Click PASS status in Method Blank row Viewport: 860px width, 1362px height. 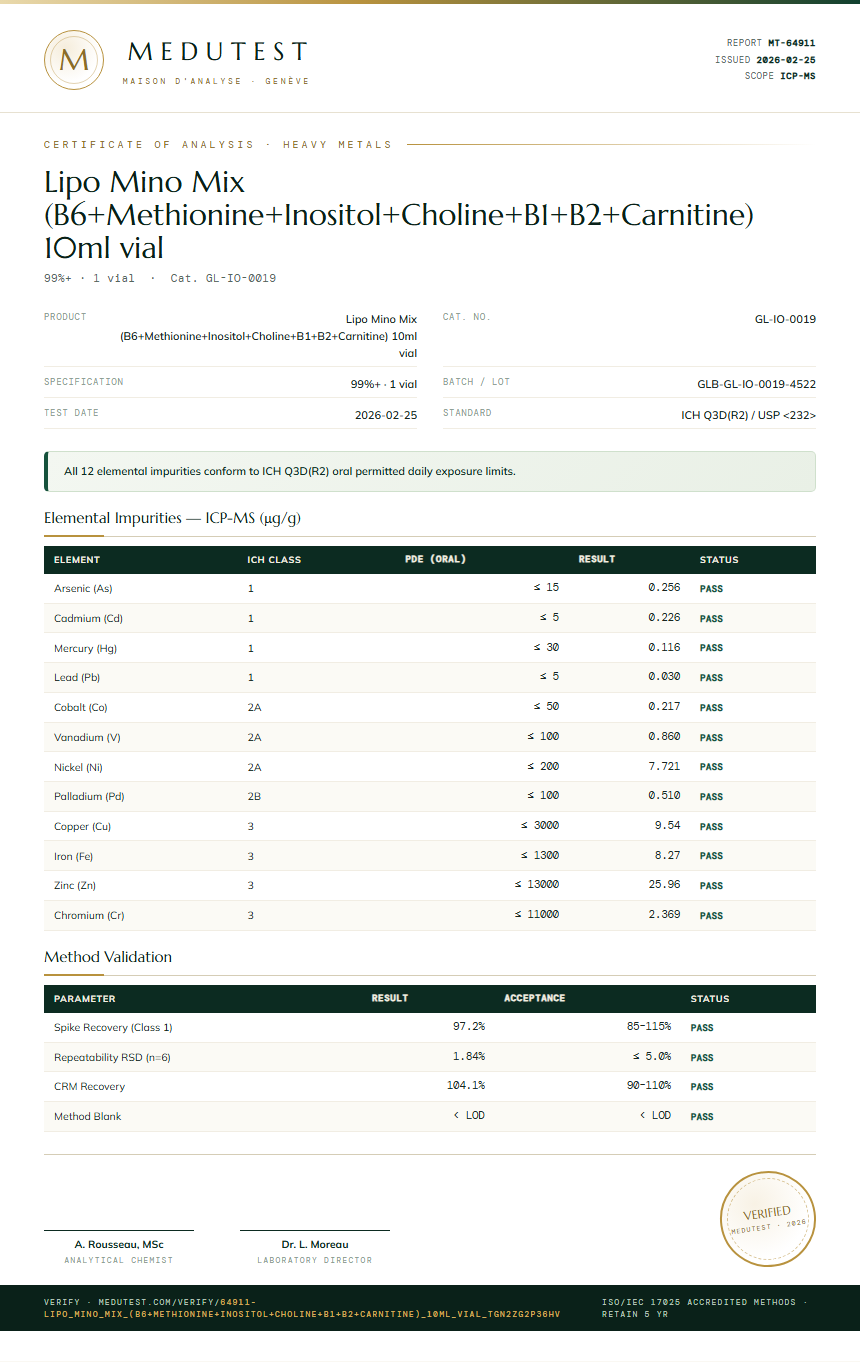702,1117
